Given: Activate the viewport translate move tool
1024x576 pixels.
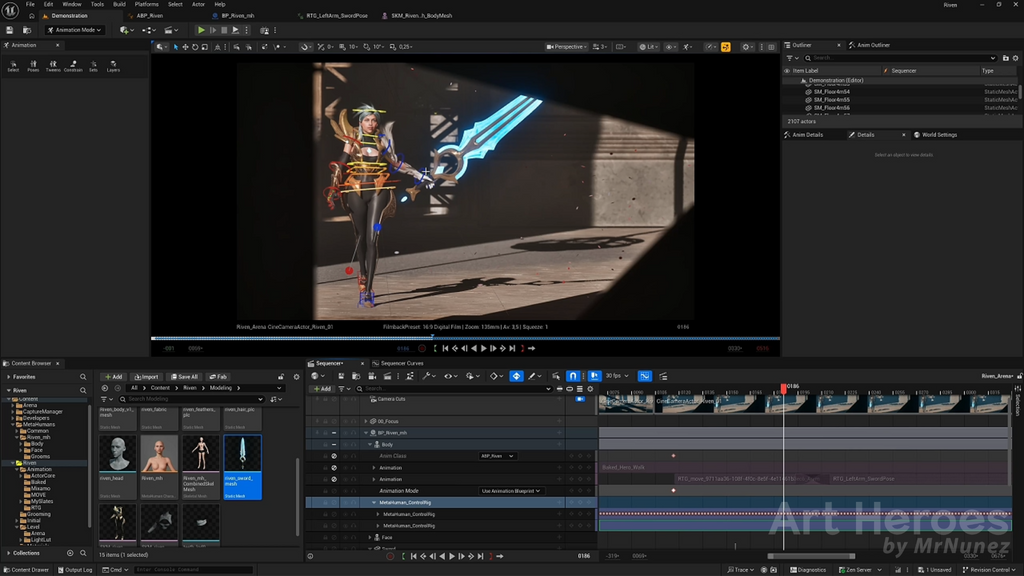Looking at the screenshot, I should 185,47.
